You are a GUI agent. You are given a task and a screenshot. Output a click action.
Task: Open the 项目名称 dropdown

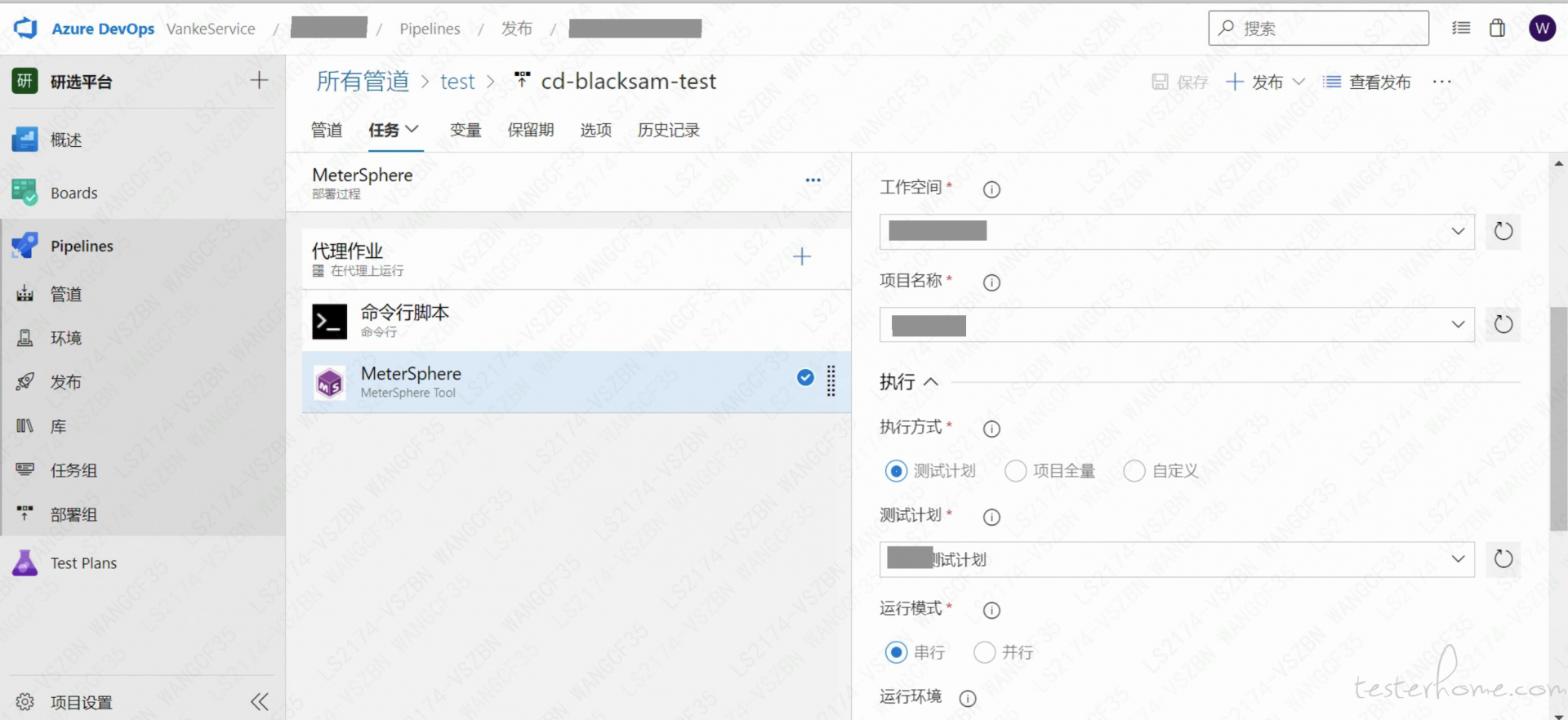1177,325
